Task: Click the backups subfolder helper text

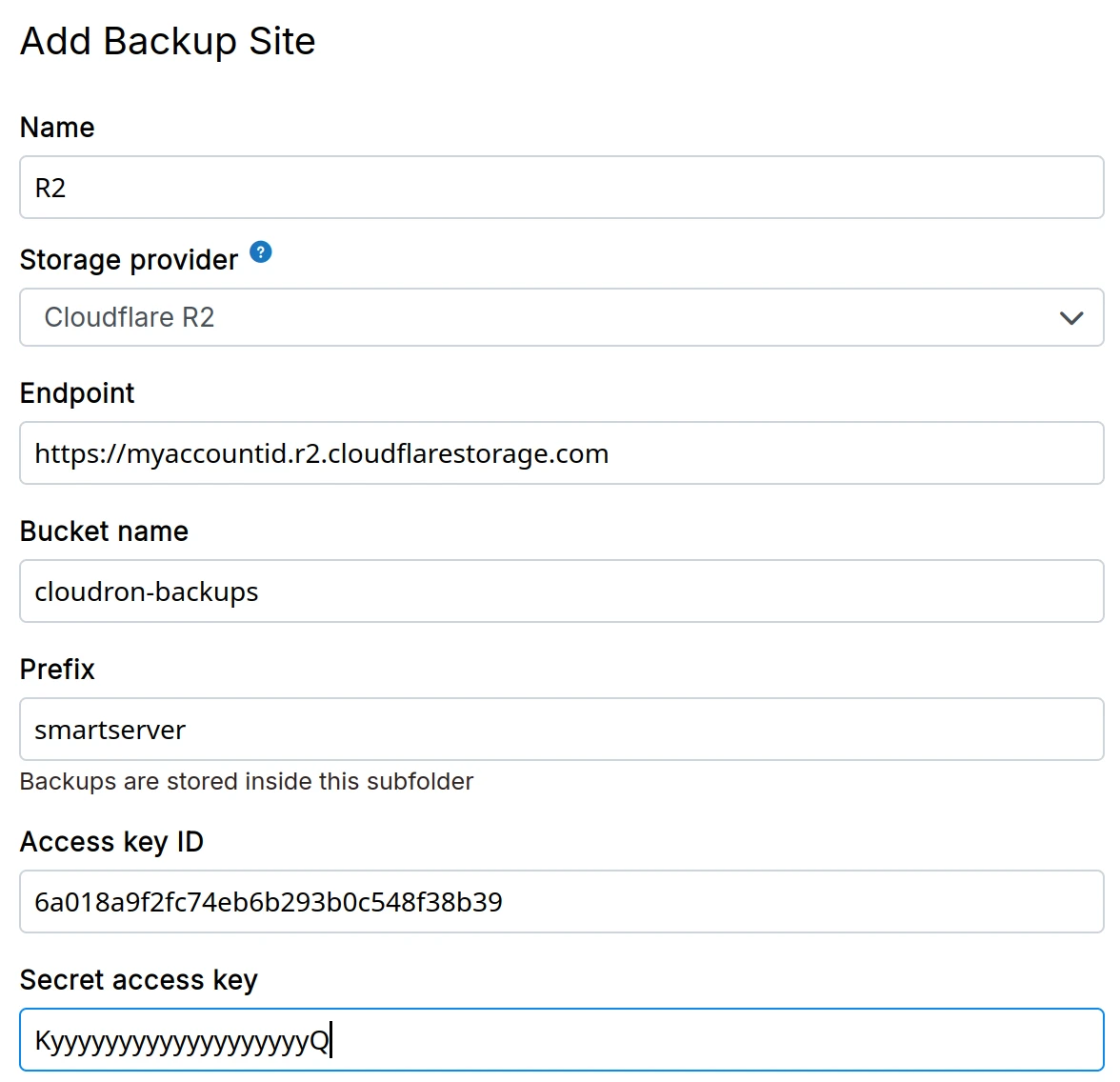Action: click(x=246, y=781)
